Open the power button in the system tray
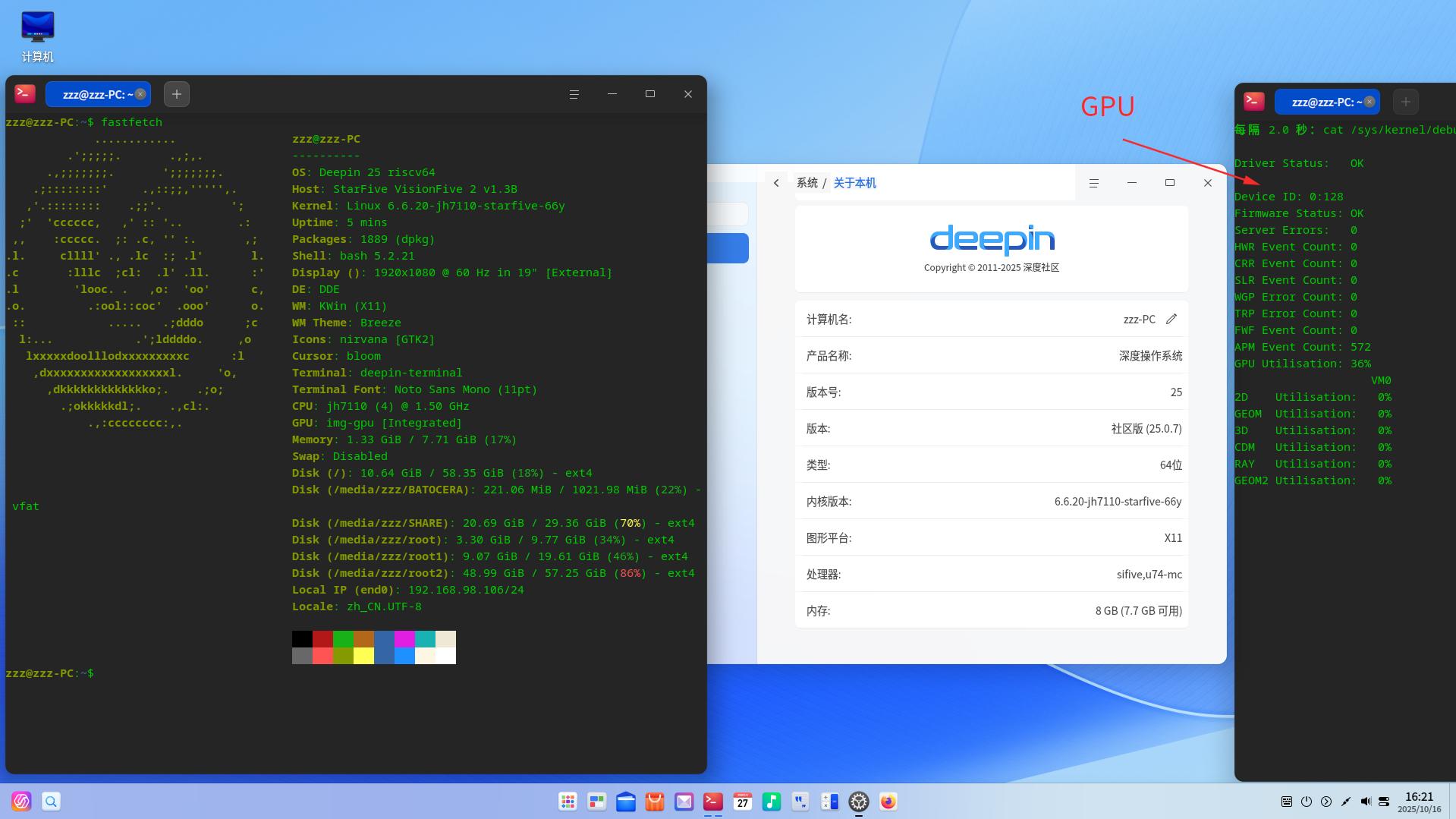 click(x=1307, y=802)
